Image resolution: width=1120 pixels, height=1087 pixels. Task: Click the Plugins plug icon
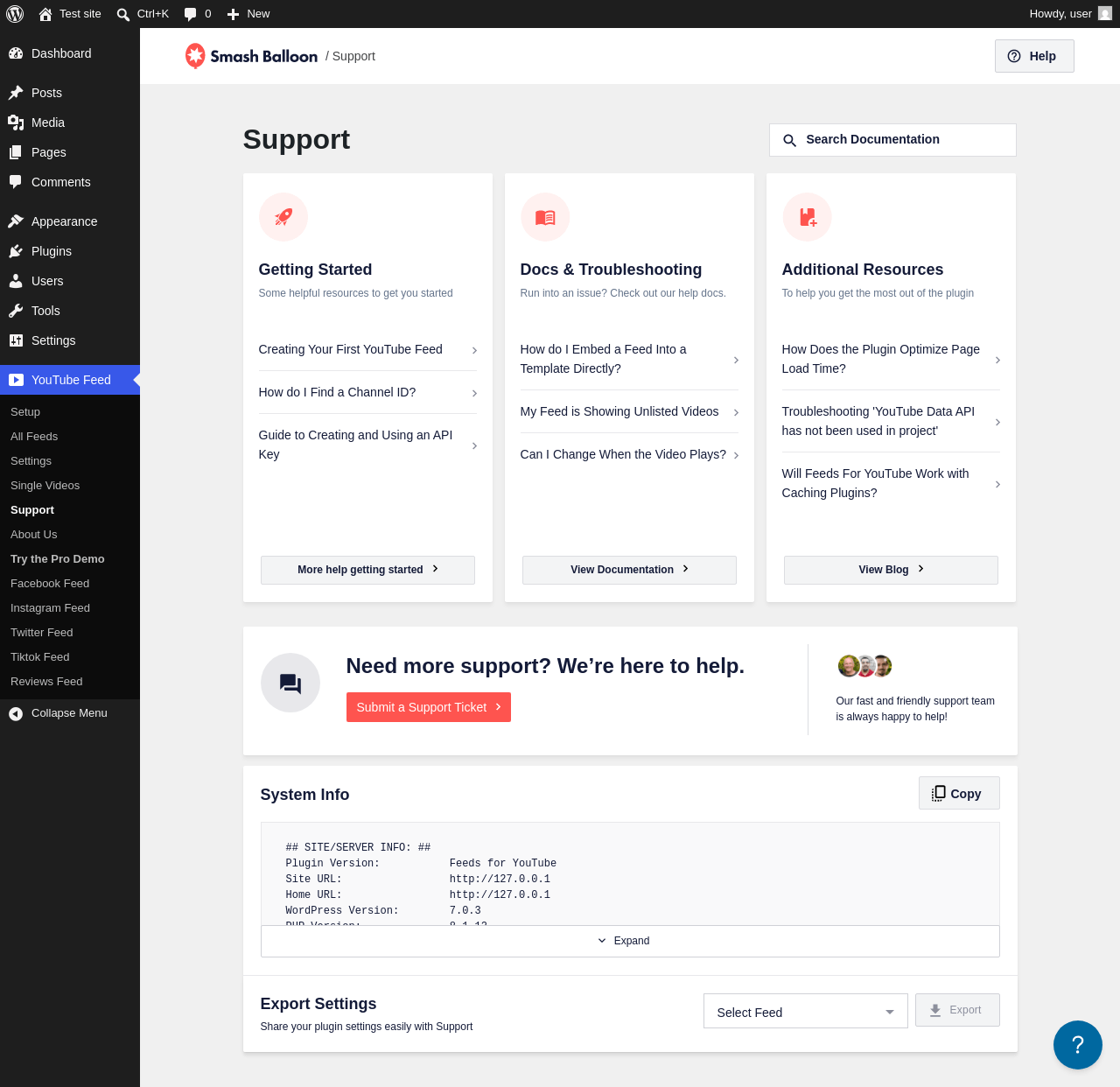[16, 251]
